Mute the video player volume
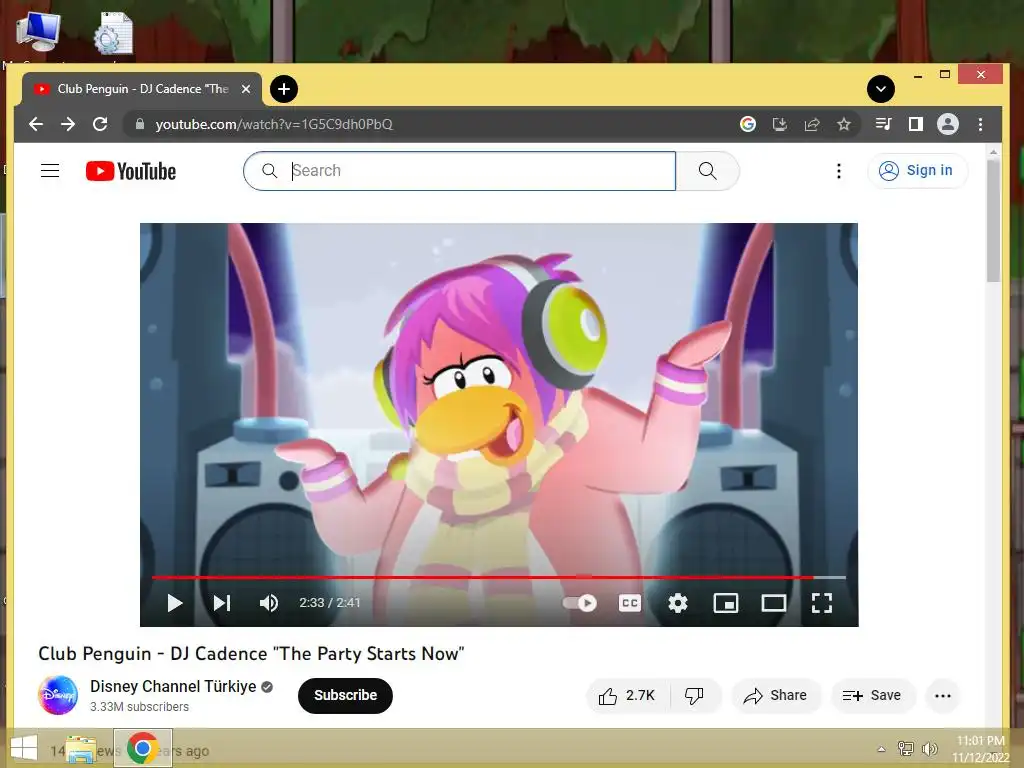1024x768 pixels. tap(269, 603)
